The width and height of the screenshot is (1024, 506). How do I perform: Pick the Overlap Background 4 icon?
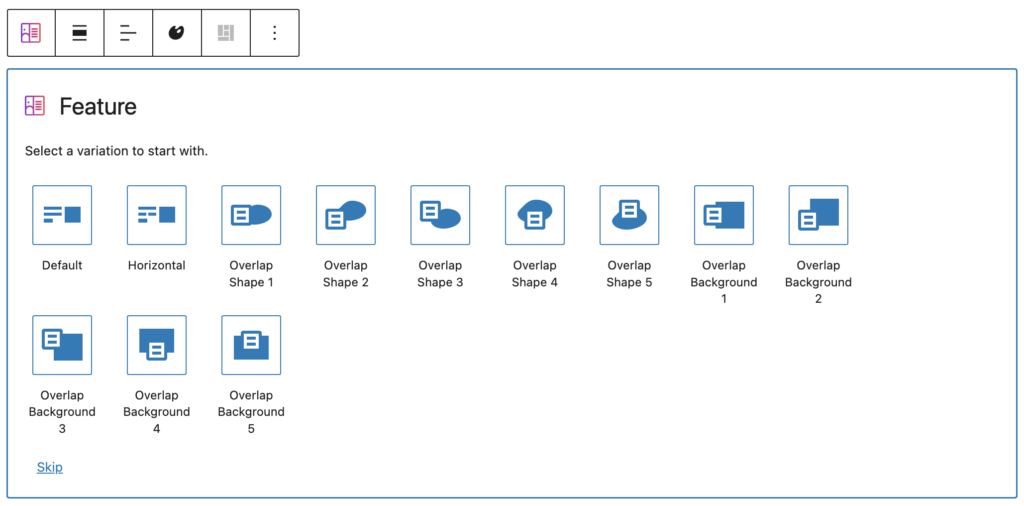click(x=157, y=345)
